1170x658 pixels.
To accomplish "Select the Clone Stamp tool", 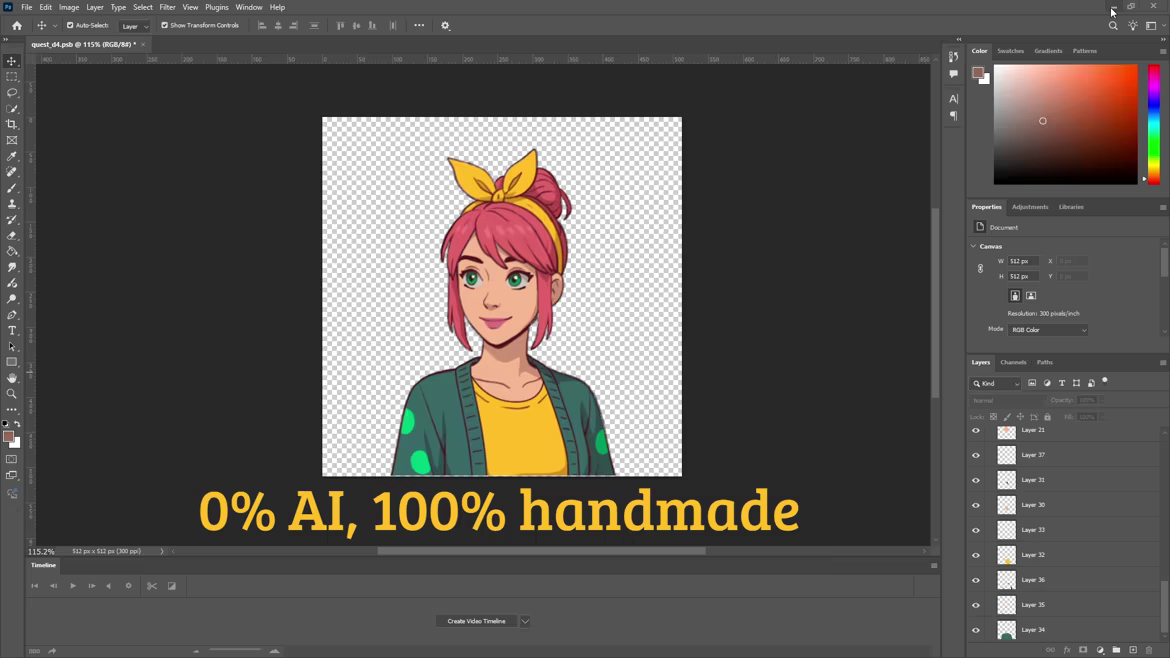I will coord(12,204).
